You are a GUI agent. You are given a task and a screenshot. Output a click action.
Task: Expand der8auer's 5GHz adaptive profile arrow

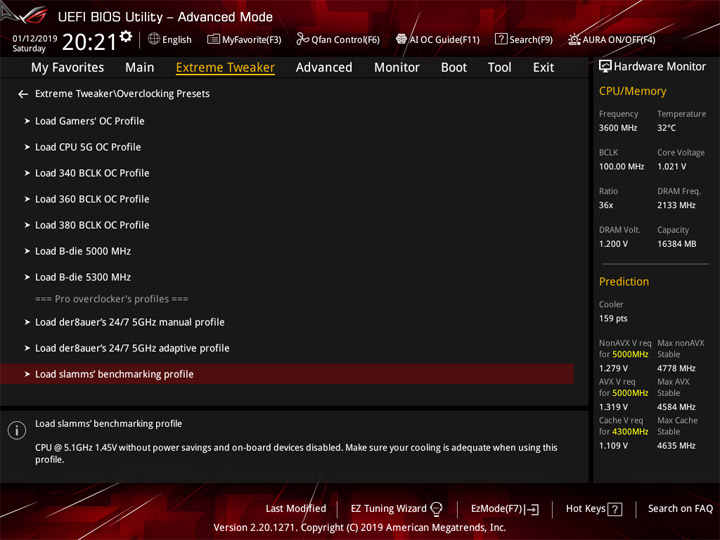(x=27, y=349)
